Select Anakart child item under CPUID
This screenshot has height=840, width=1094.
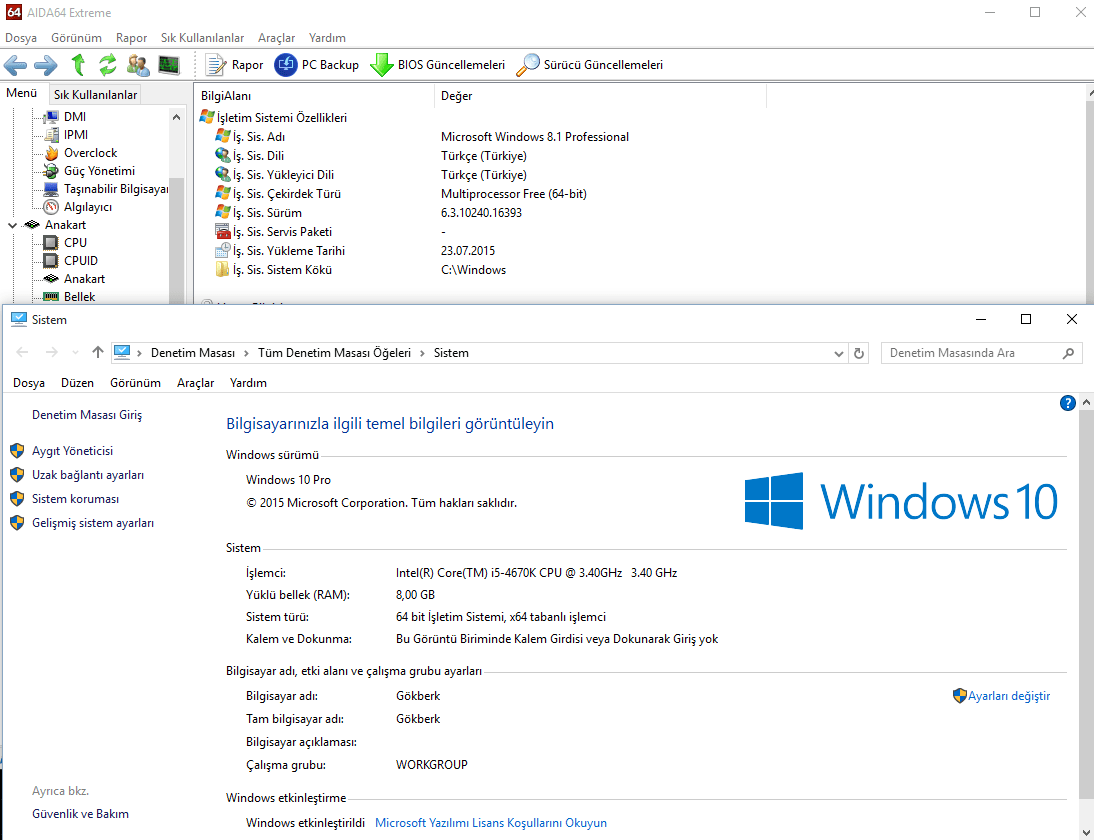(x=84, y=279)
